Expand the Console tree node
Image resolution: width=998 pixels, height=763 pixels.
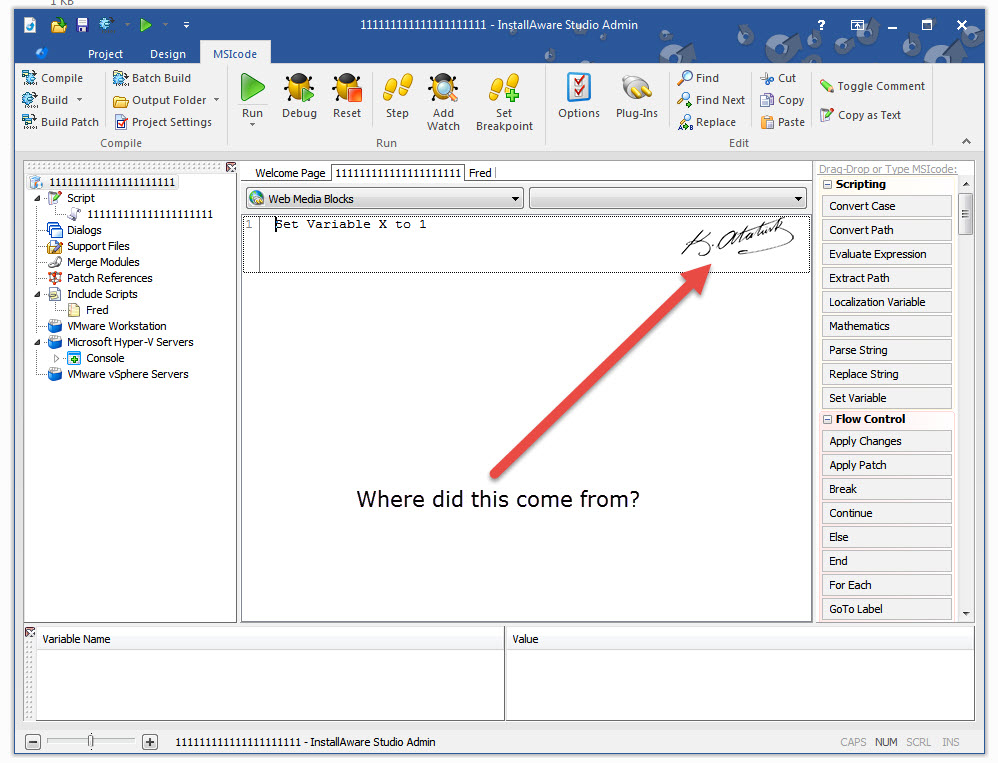click(x=57, y=358)
